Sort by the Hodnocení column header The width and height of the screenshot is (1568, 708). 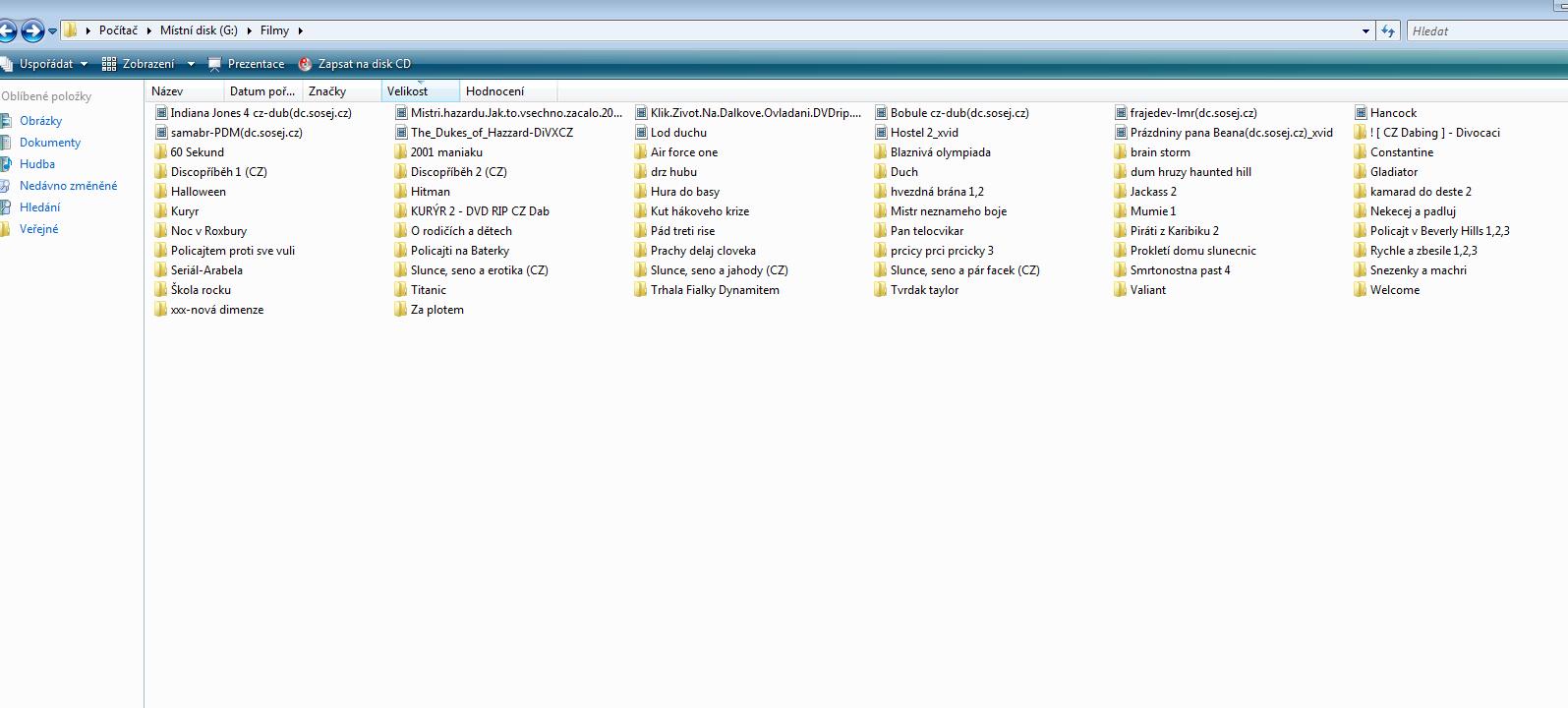[x=508, y=91]
